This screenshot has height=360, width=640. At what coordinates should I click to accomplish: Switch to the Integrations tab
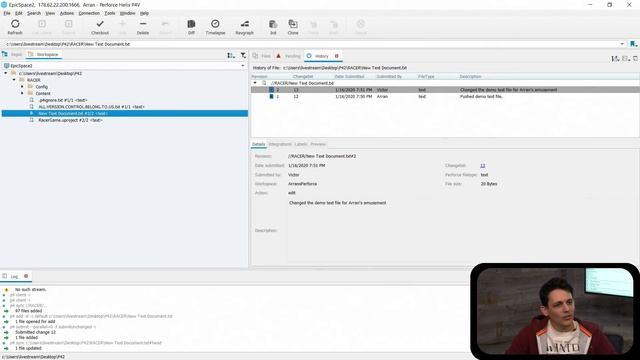tap(280, 144)
